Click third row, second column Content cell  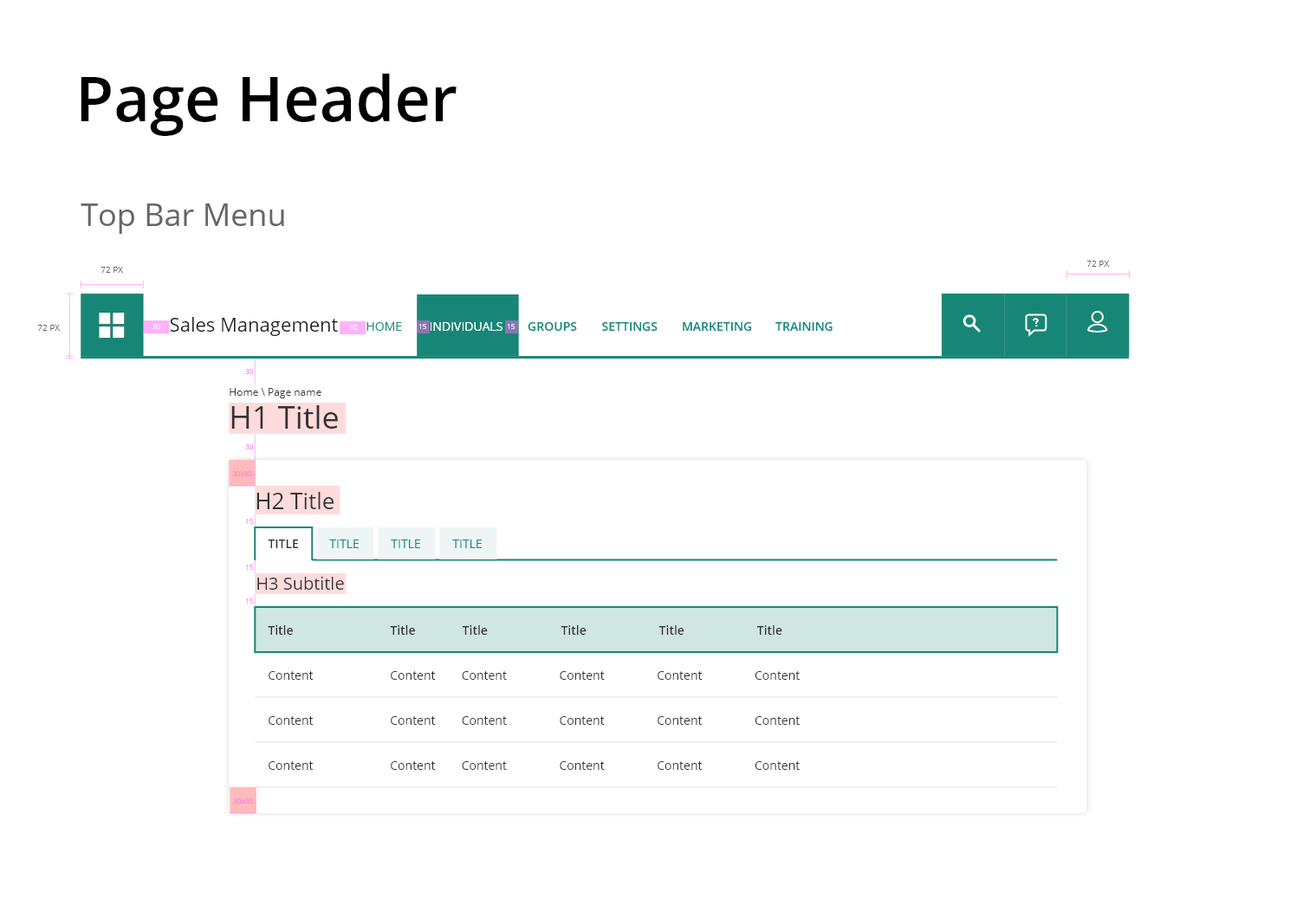click(x=412, y=766)
